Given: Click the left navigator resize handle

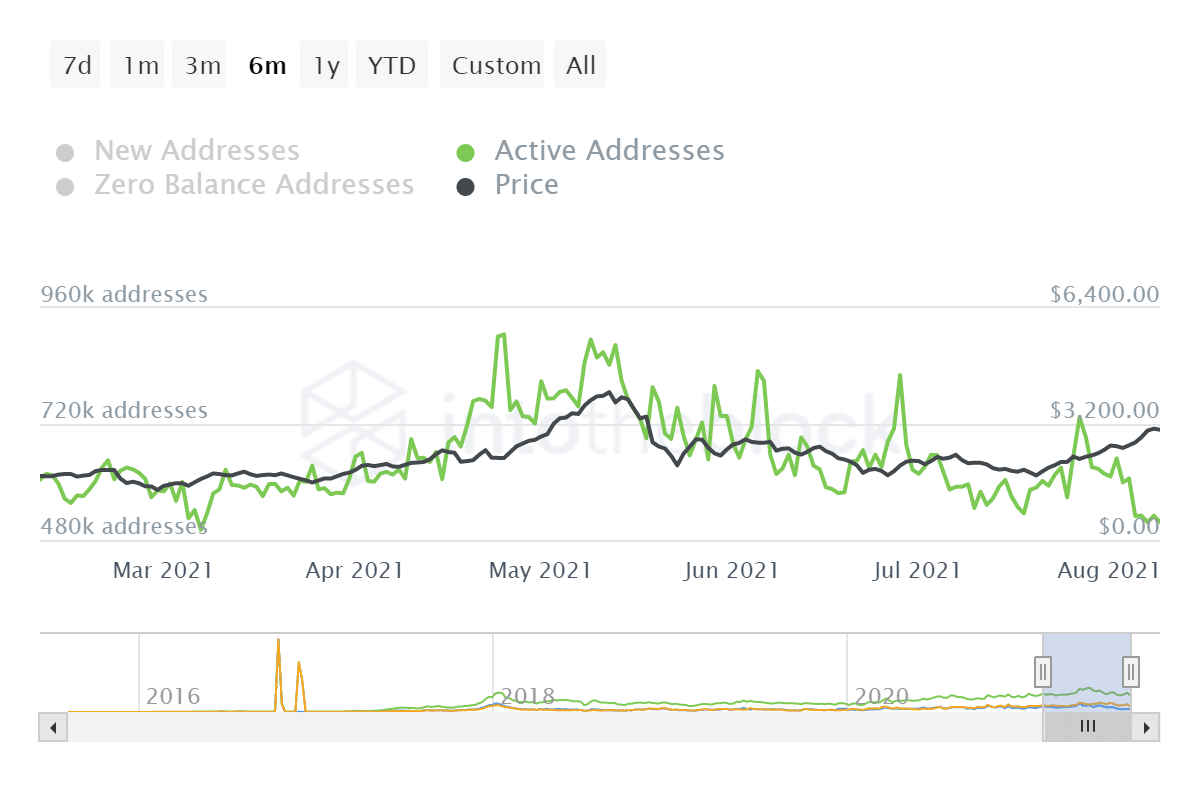Looking at the screenshot, I should pyautogui.click(x=1044, y=671).
